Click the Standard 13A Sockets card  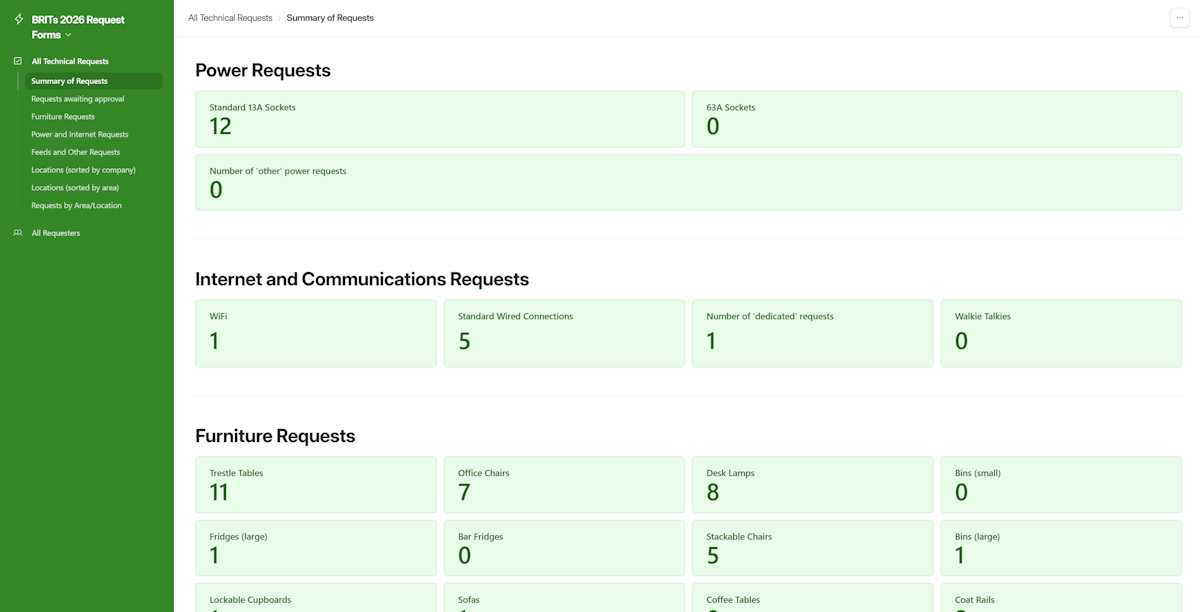point(439,119)
